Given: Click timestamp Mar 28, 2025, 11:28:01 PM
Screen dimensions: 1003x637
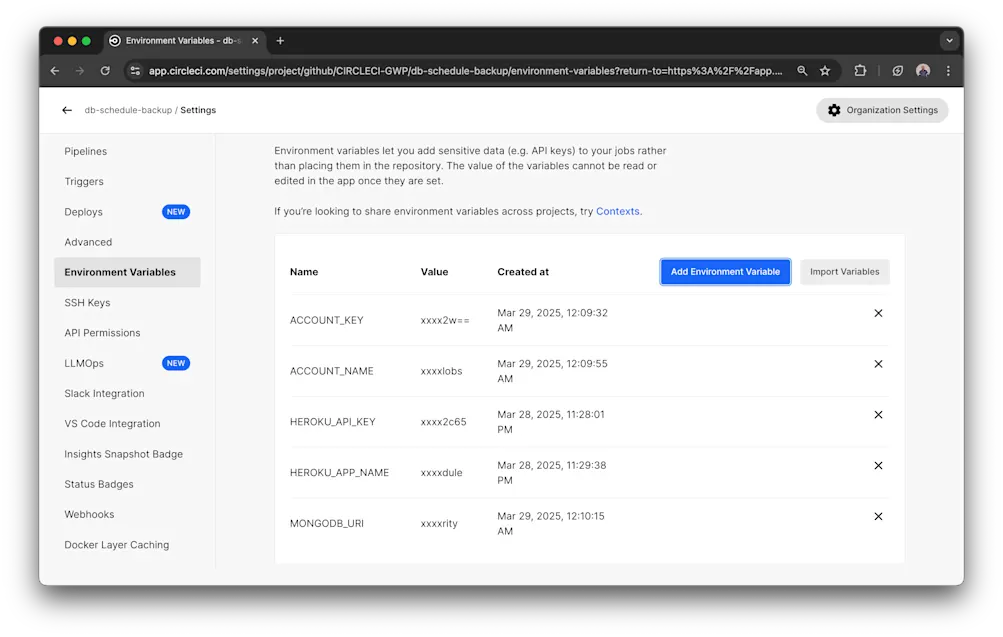Looking at the screenshot, I should coord(551,422).
